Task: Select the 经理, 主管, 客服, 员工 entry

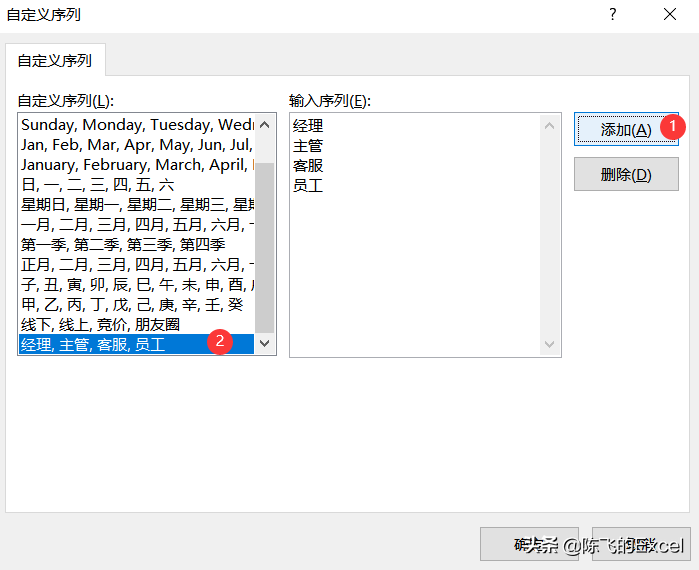Action: coord(136,344)
